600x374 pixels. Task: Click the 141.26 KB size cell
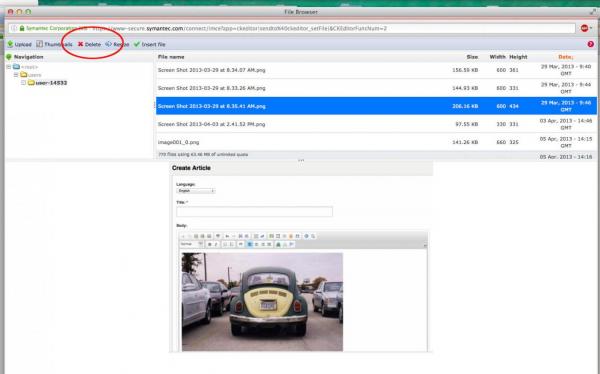point(465,142)
